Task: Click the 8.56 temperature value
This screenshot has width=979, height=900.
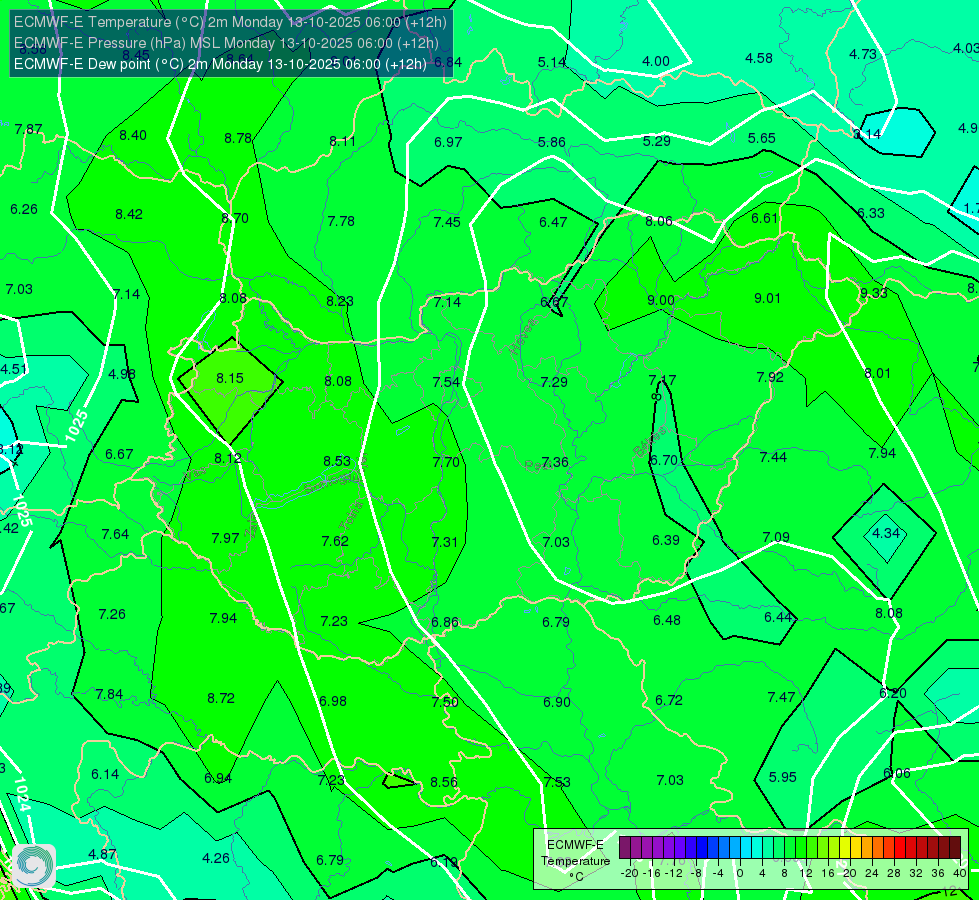Action: point(444,783)
